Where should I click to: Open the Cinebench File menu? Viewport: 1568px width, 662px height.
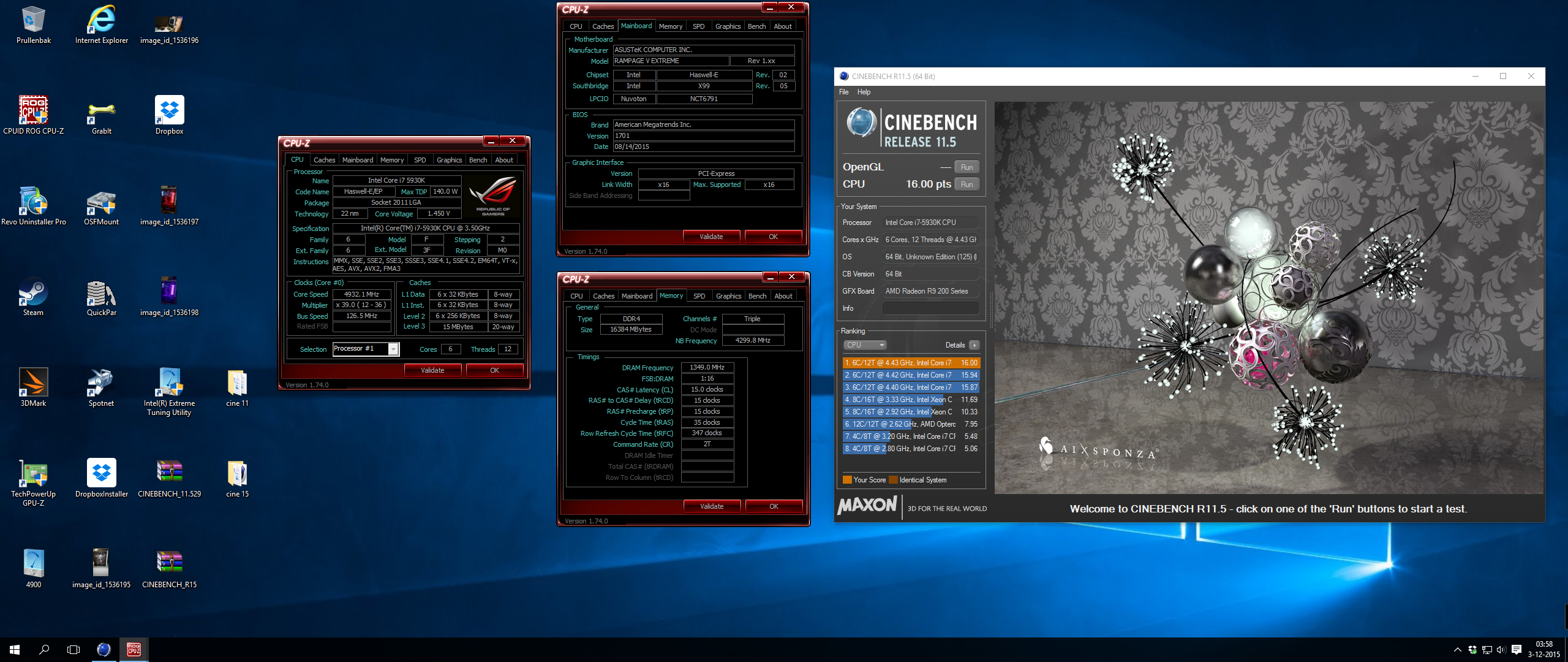[844, 92]
